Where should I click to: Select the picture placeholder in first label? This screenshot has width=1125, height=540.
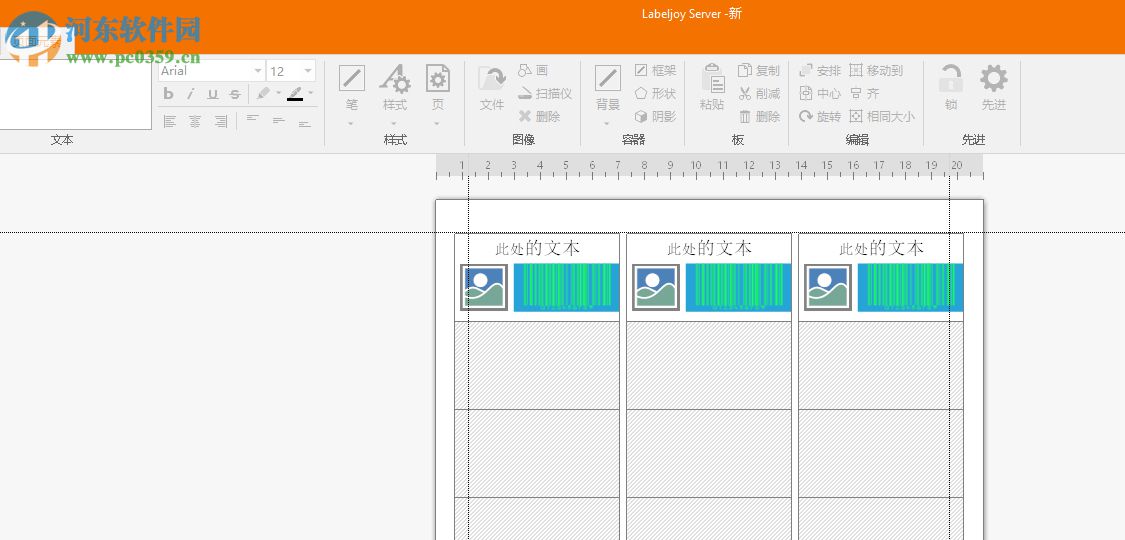click(484, 288)
